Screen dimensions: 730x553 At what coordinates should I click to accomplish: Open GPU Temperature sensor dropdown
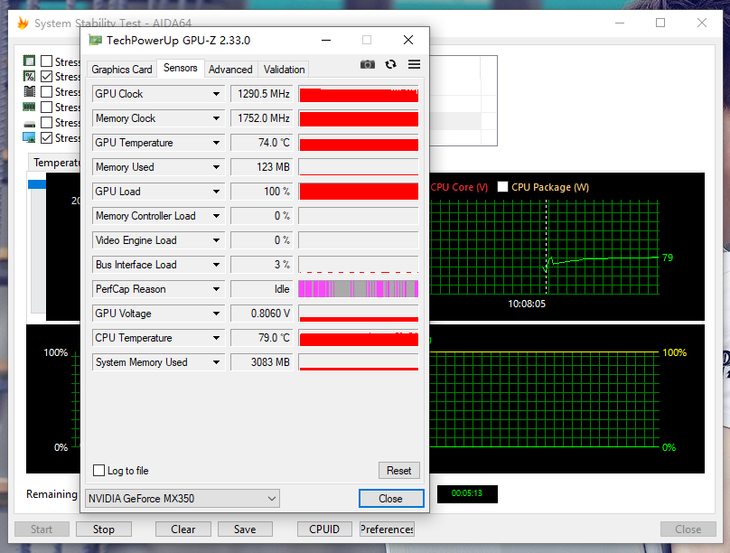[x=216, y=142]
